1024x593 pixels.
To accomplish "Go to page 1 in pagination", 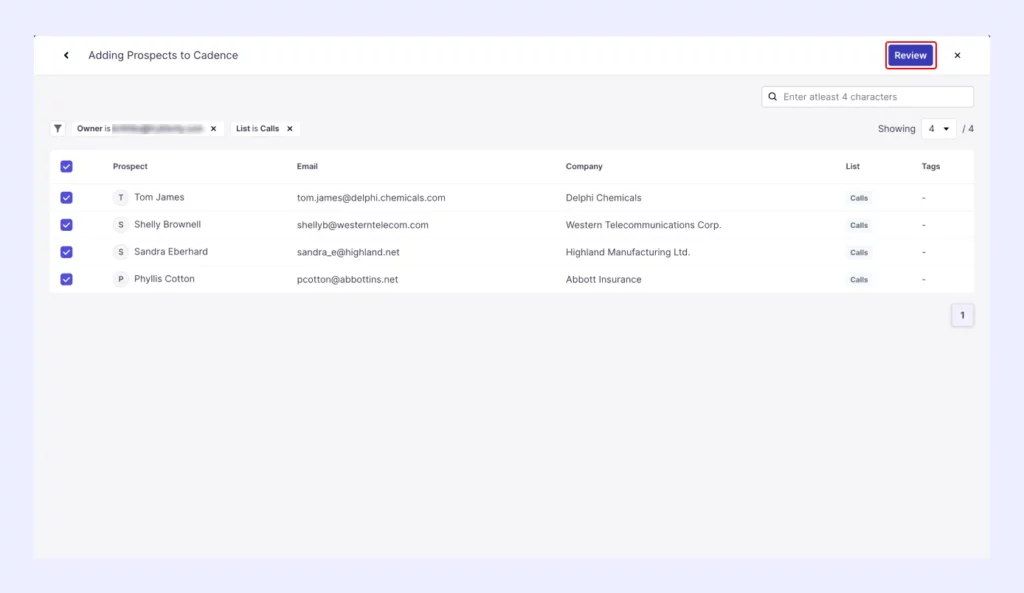I will tap(962, 316).
